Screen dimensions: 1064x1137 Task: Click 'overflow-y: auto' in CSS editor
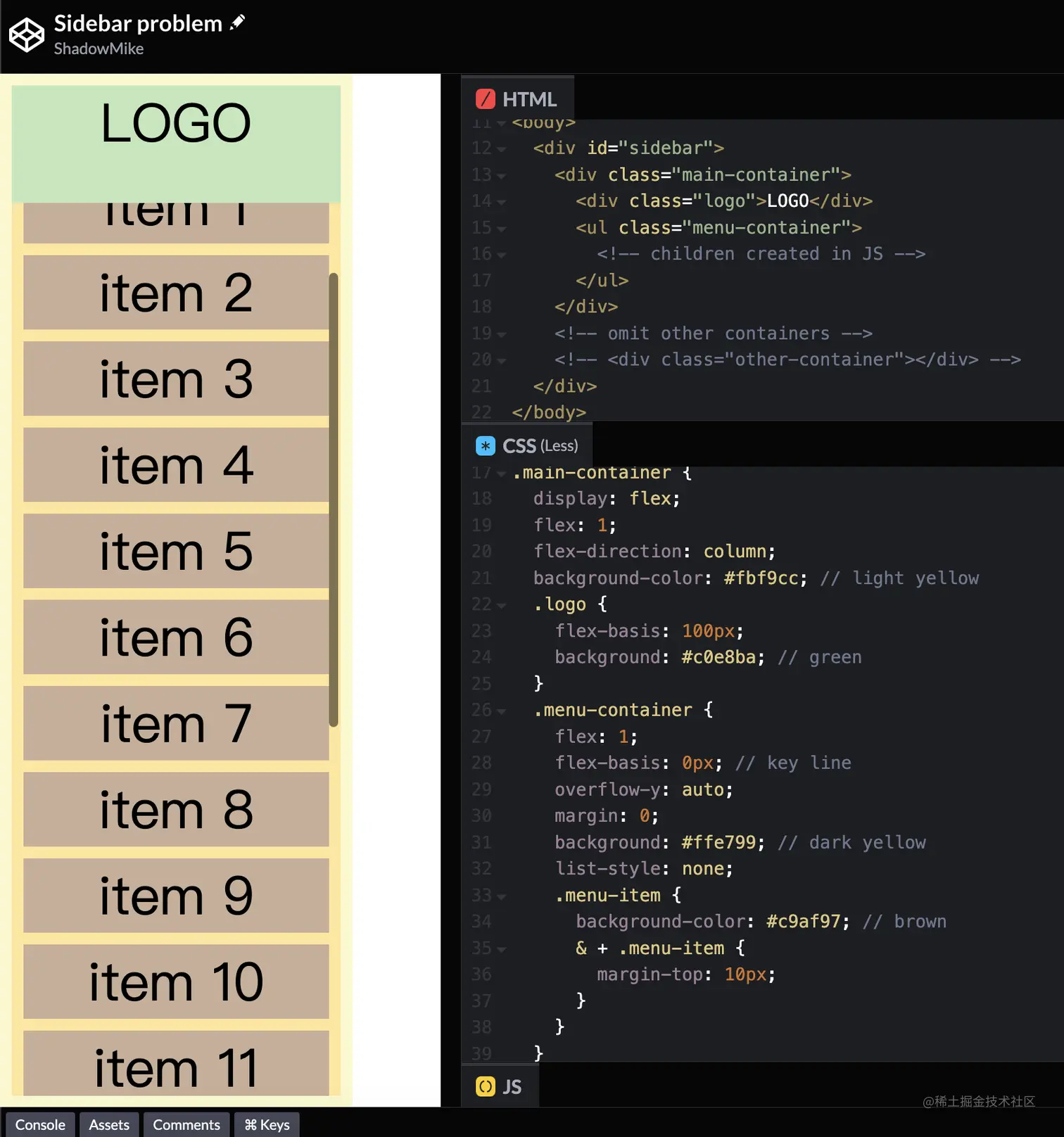(643, 789)
